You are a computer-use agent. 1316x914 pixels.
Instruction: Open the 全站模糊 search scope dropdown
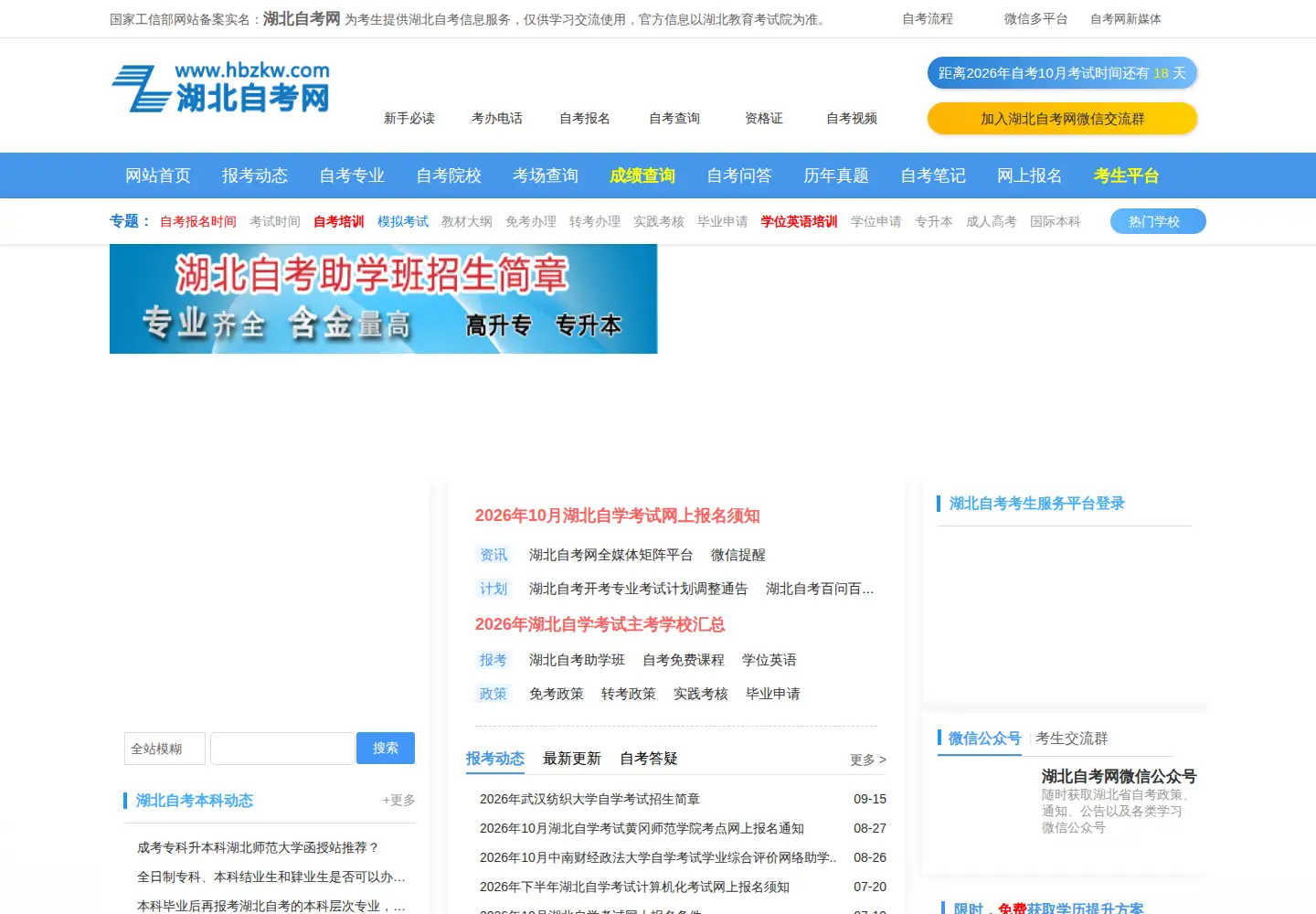coord(164,749)
